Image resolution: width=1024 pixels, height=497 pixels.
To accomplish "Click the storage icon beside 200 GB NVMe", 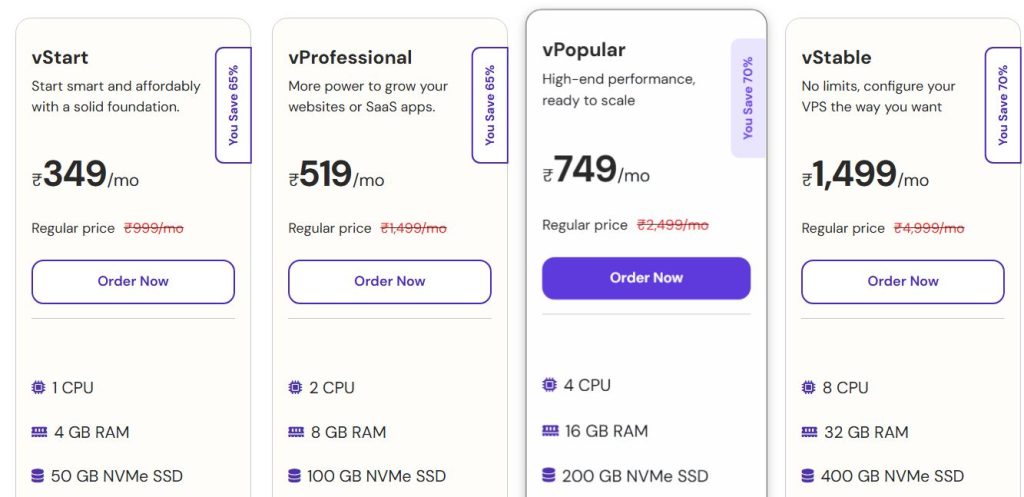I will 550,475.
